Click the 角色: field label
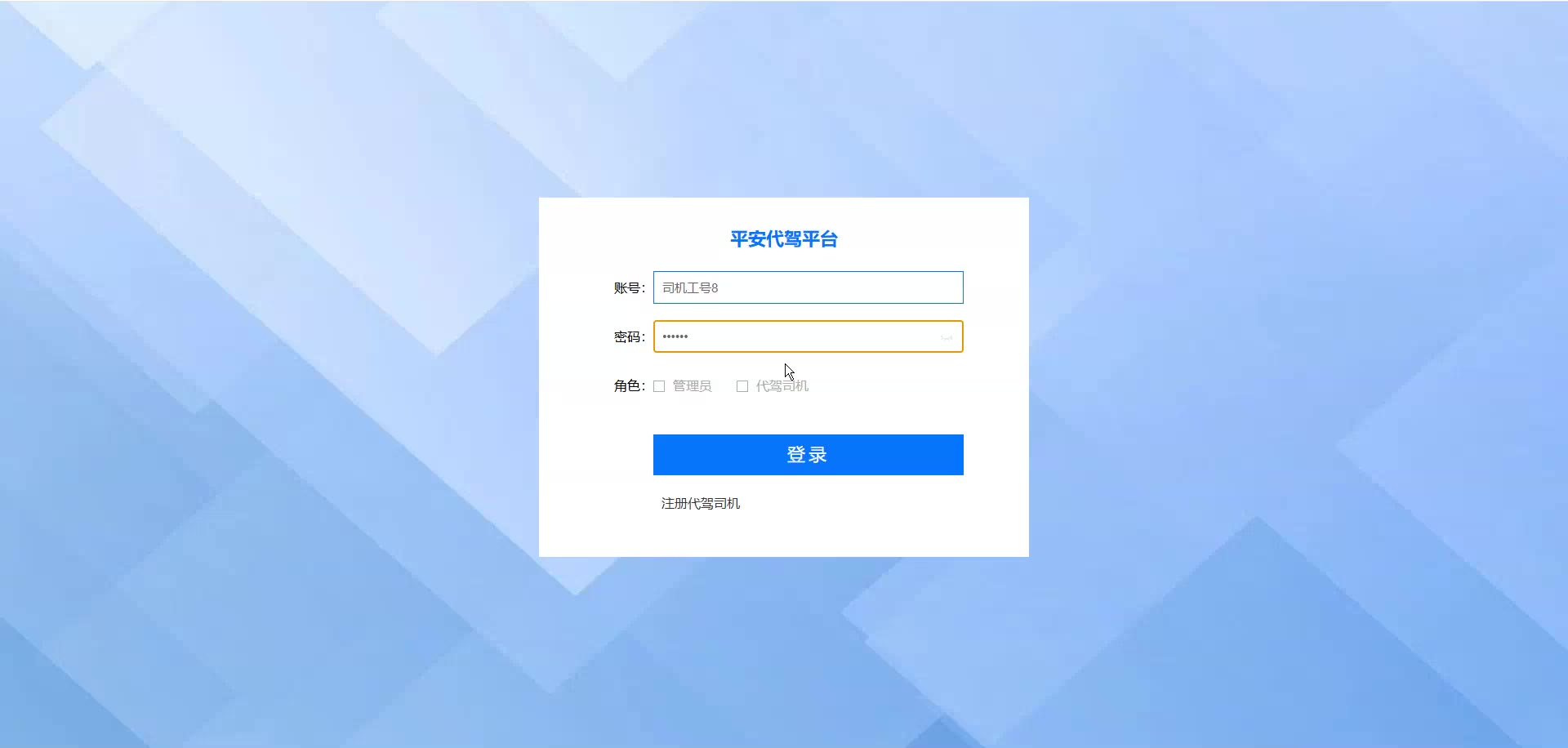This screenshot has height=748, width=1568. click(x=630, y=386)
